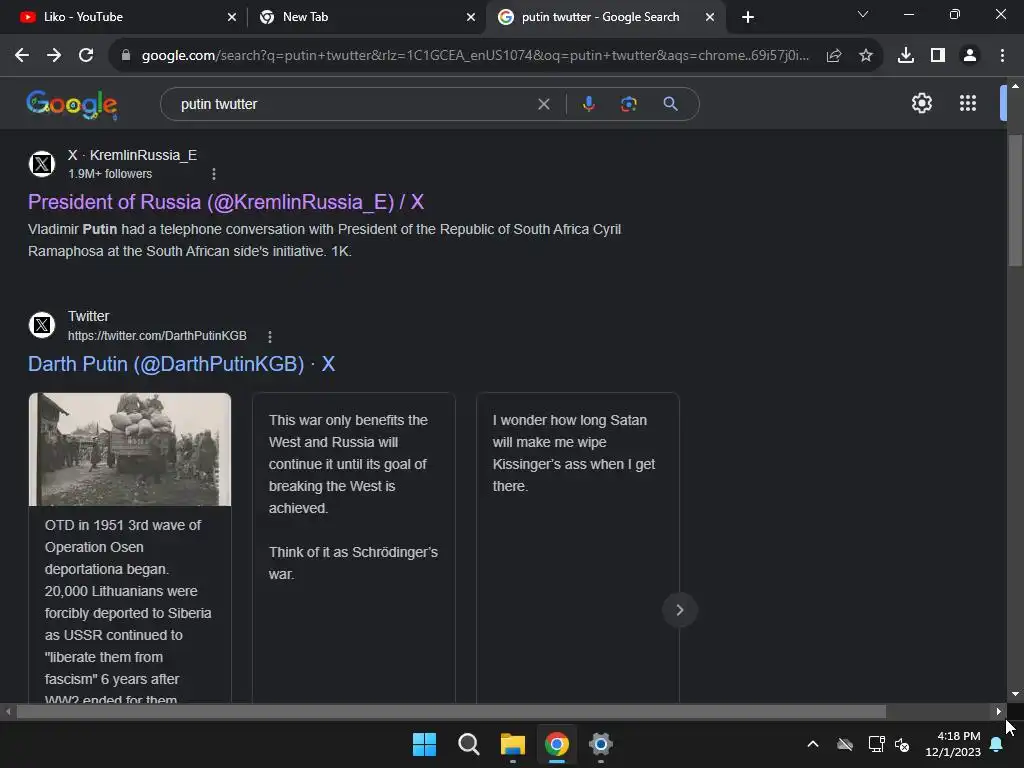Screen dimensions: 1024x768
Task: Click scroll-down arrow on vertical scrollbar
Action: point(1015,694)
